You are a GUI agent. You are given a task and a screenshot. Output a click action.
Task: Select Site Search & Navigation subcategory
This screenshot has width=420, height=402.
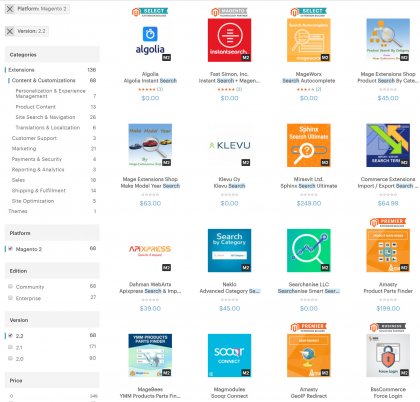tap(45, 117)
